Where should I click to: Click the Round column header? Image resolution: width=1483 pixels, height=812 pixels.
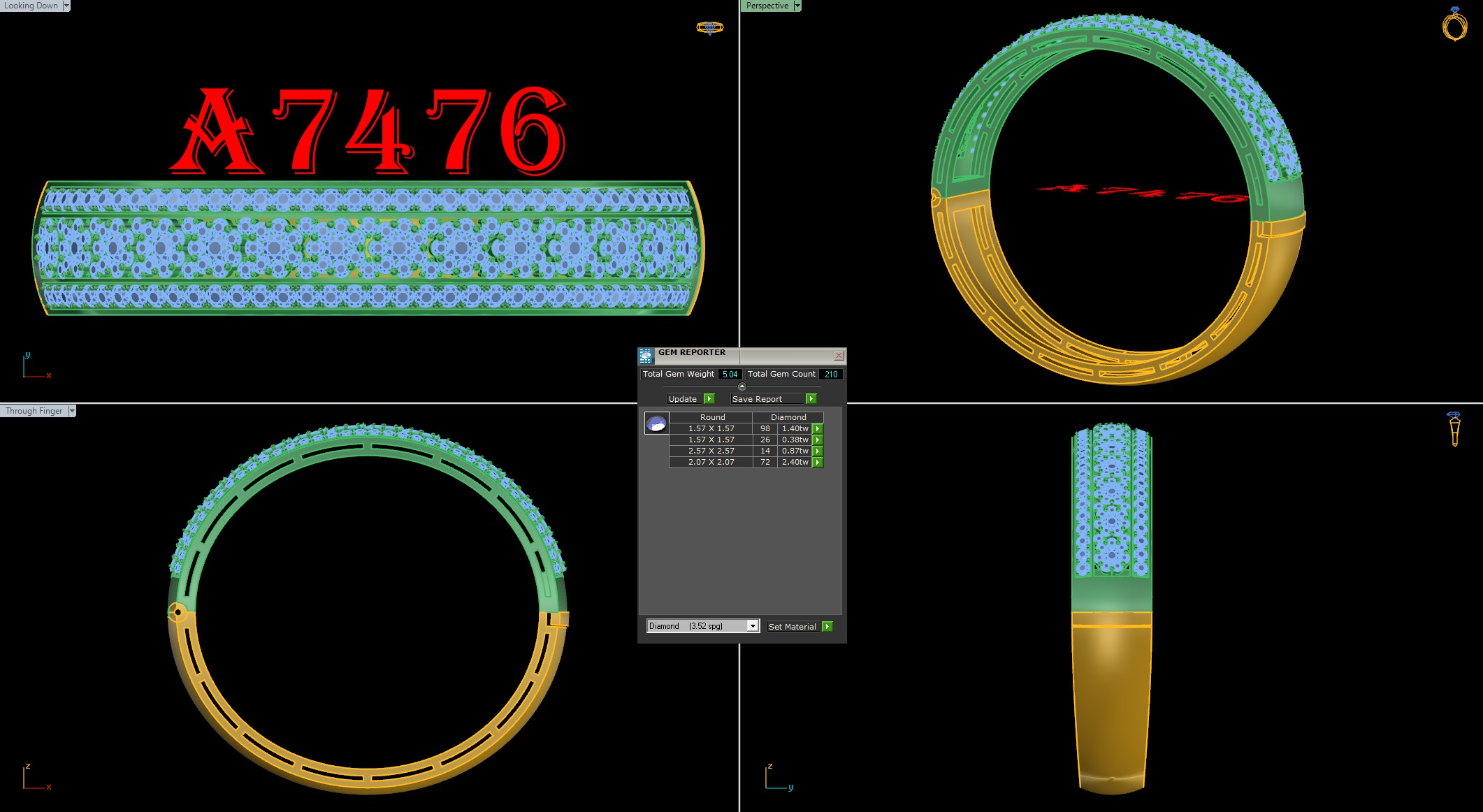click(x=711, y=417)
